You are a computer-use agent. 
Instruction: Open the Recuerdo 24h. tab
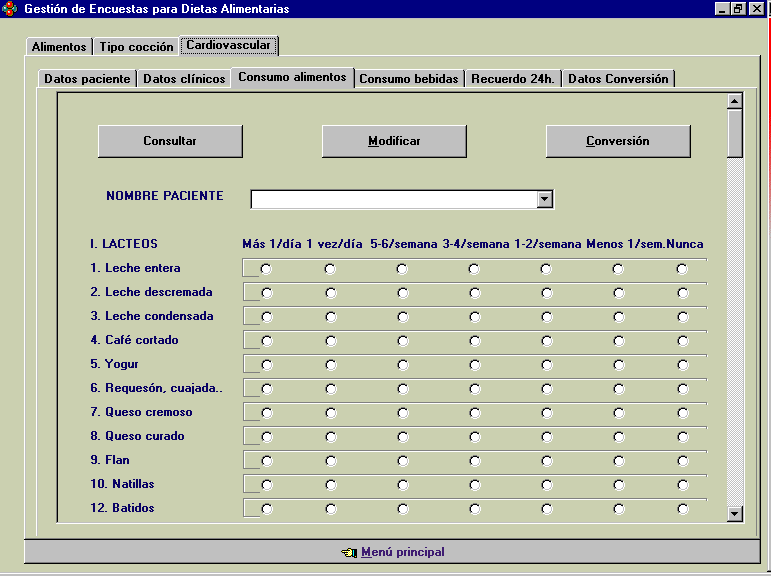[x=513, y=79]
